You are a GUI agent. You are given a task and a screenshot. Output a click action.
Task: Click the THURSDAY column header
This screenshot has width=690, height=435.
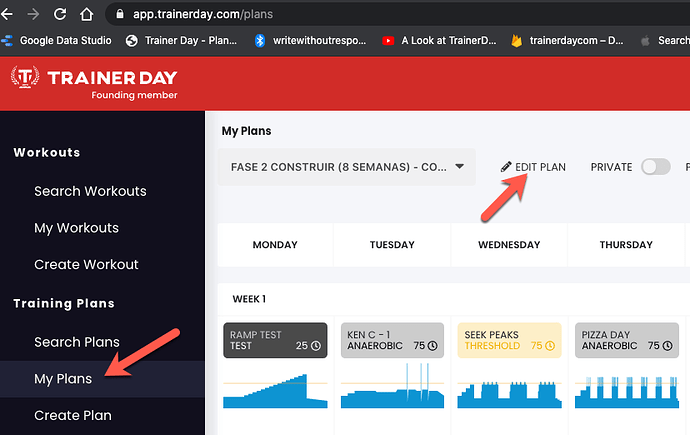[x=626, y=245]
